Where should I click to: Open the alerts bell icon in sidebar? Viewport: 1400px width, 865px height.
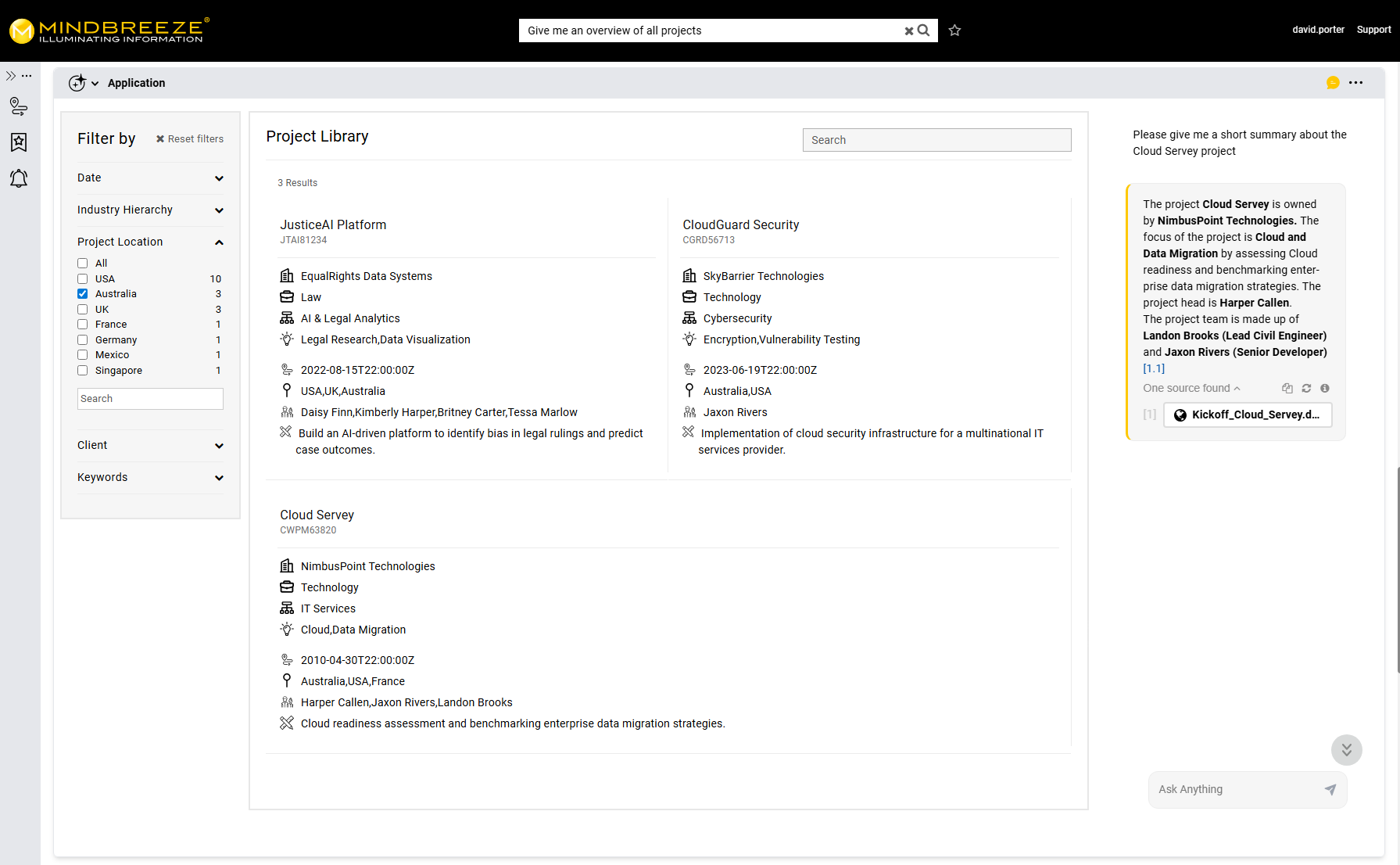pos(19,178)
